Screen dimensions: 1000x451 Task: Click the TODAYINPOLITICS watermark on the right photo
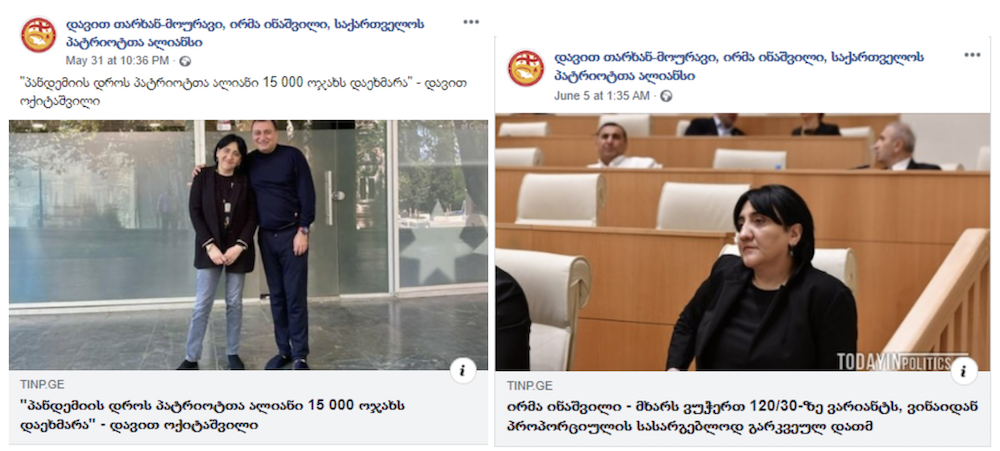902,362
